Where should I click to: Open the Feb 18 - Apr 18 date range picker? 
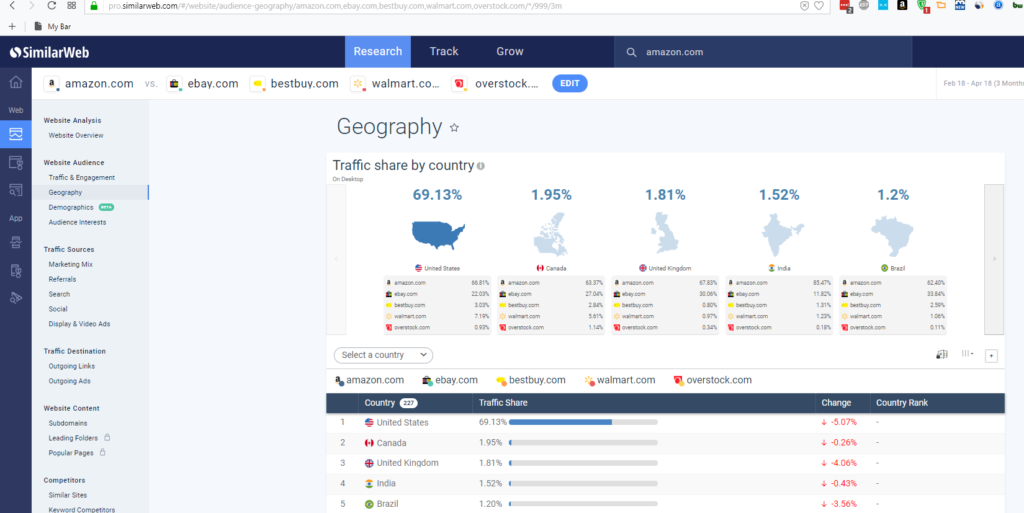click(x=980, y=84)
